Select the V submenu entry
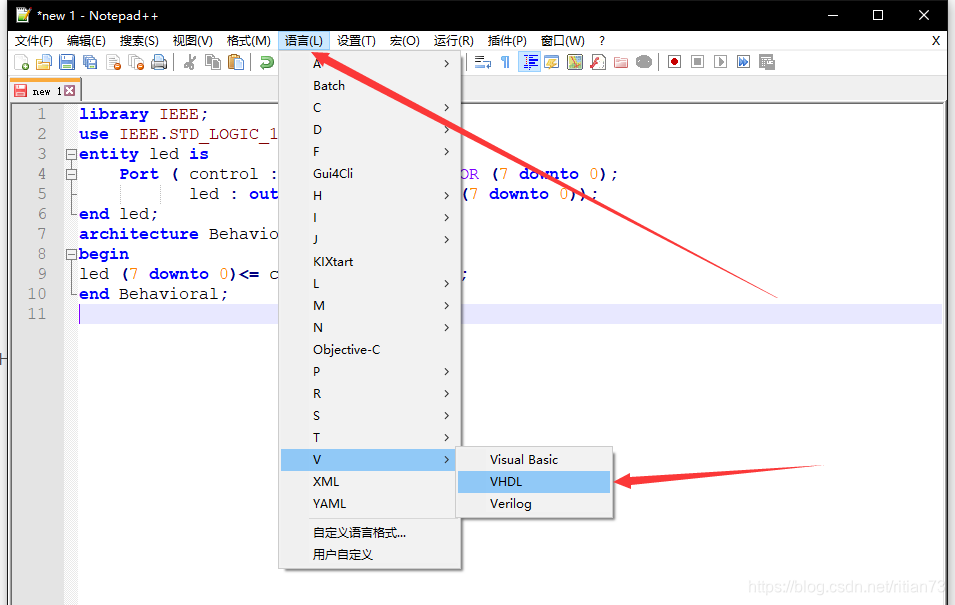 368,460
